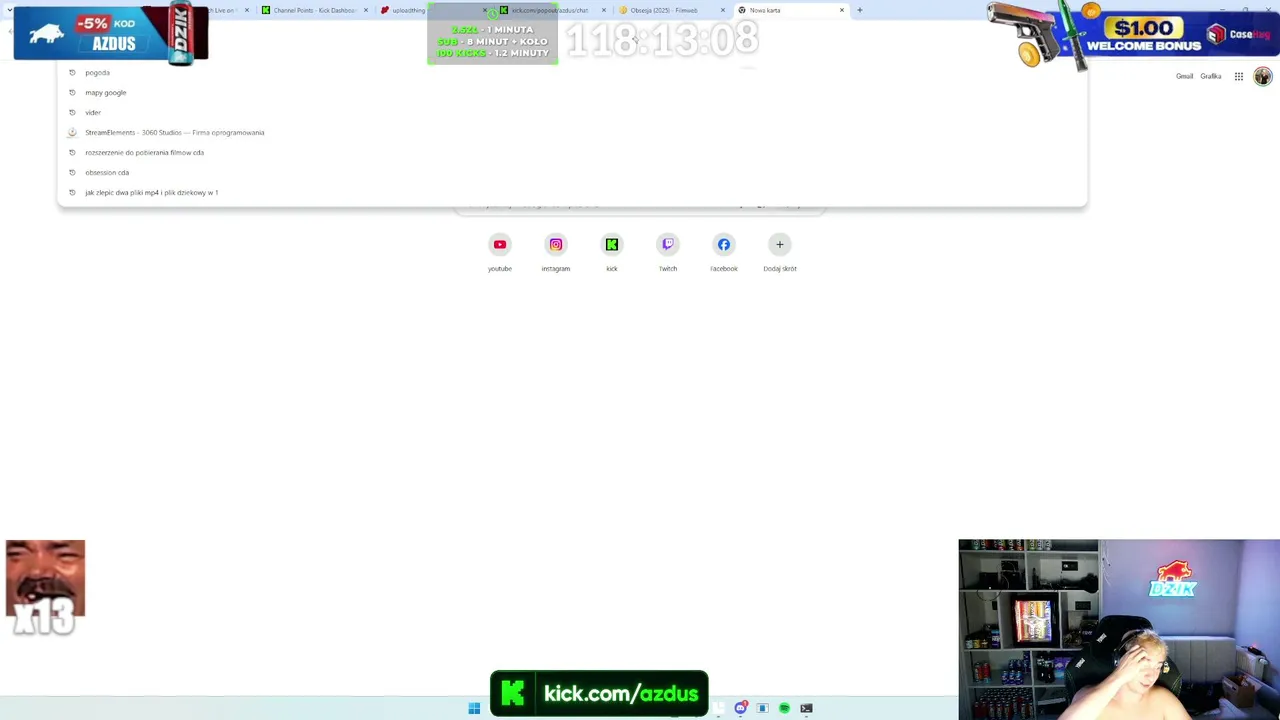Open the Grafika images link

click(1211, 76)
